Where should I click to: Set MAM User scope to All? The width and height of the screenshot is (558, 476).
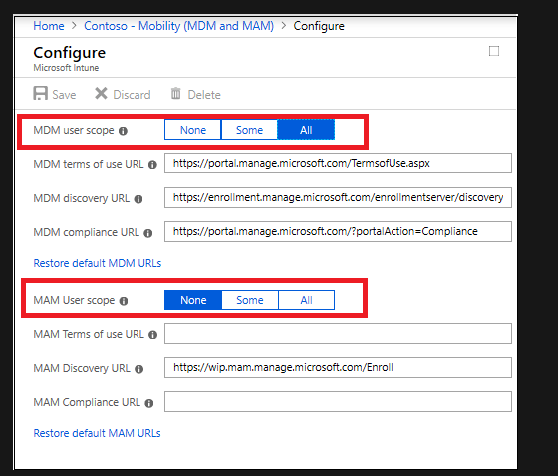306,300
